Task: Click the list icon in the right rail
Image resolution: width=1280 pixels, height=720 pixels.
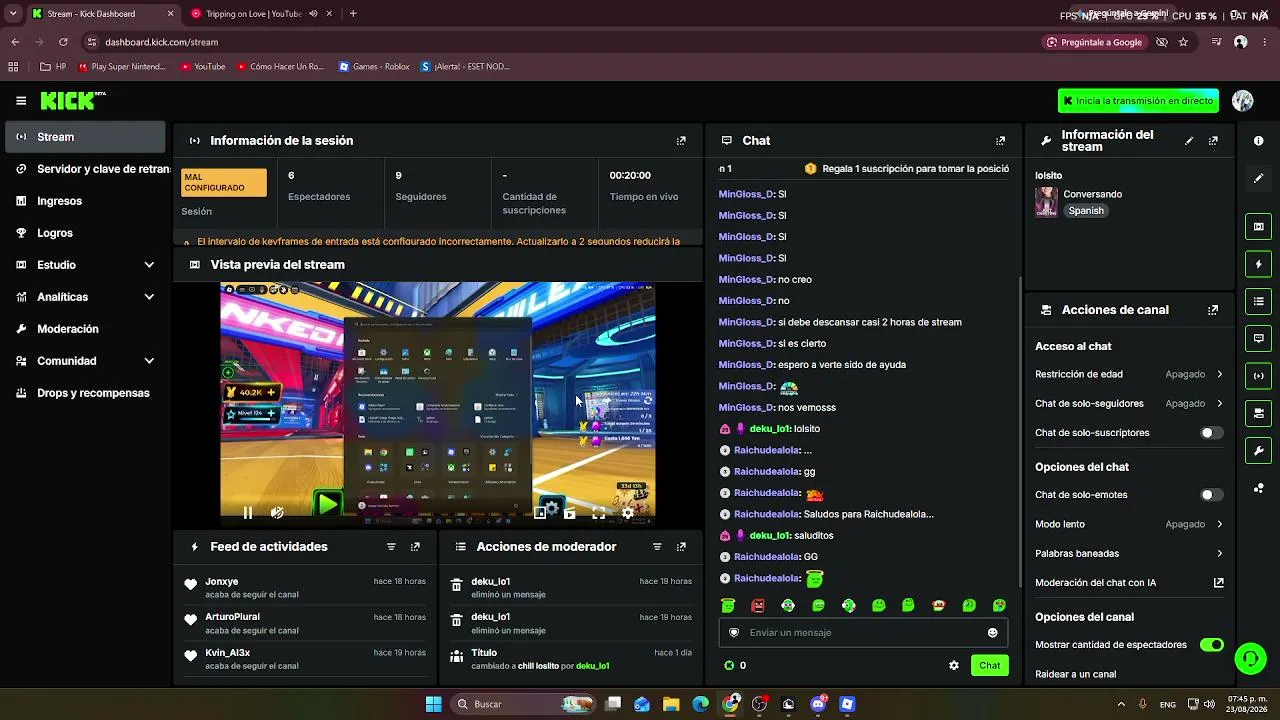Action: (x=1258, y=301)
